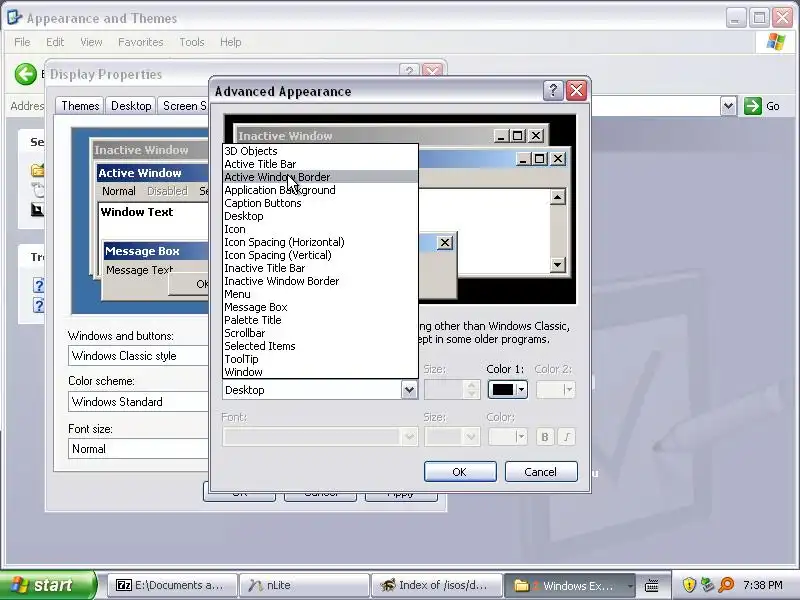Open the Help menu
Viewport: 800px width, 600px height.
pos(230,42)
